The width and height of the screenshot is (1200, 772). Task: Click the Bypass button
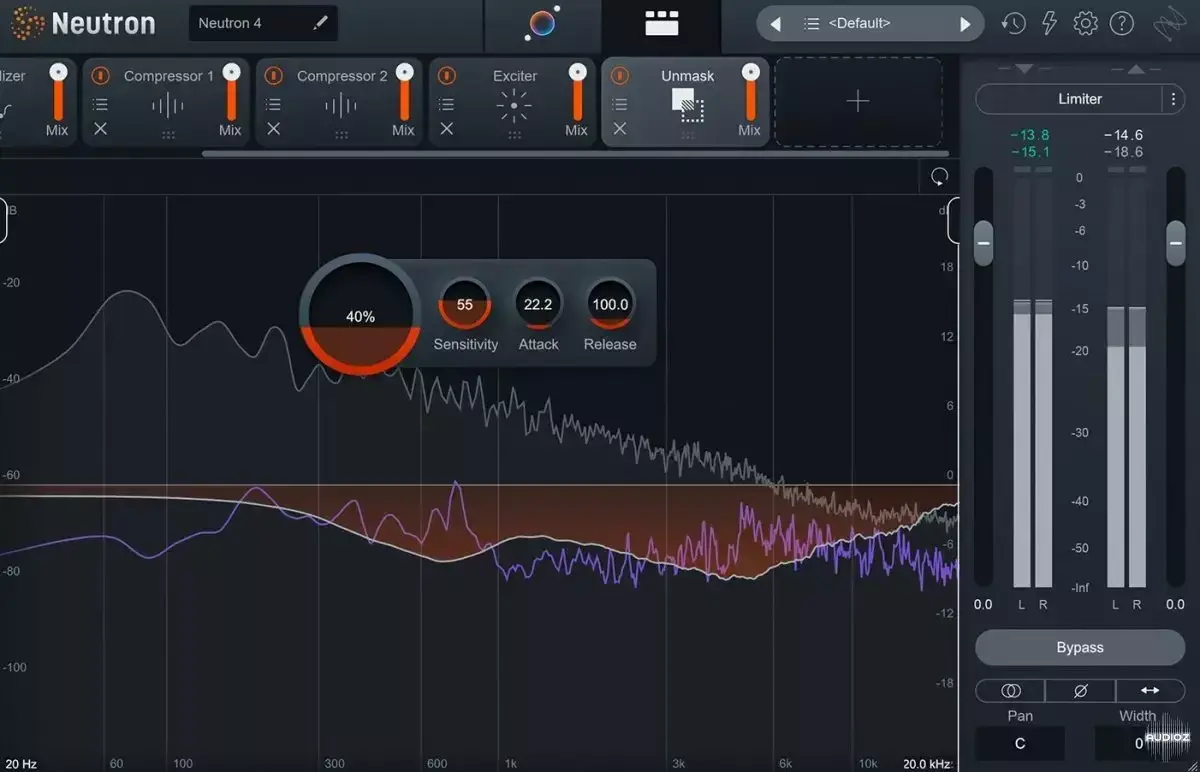coord(1080,647)
